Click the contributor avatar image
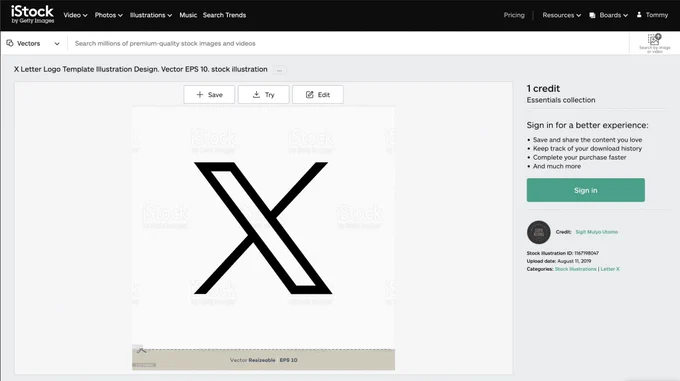680x381 pixels. tap(539, 232)
